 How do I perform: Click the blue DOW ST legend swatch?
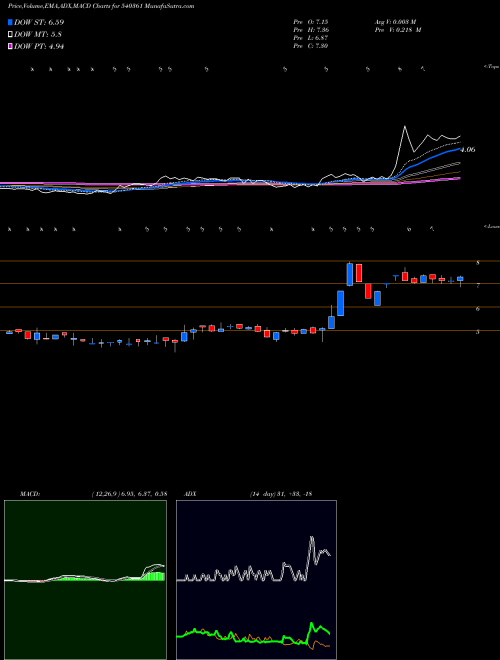(x=10, y=22)
